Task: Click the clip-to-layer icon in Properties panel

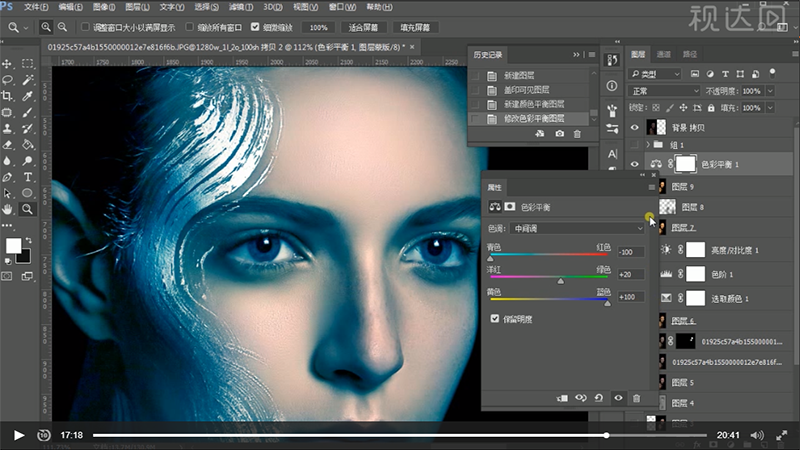Action: click(x=562, y=398)
